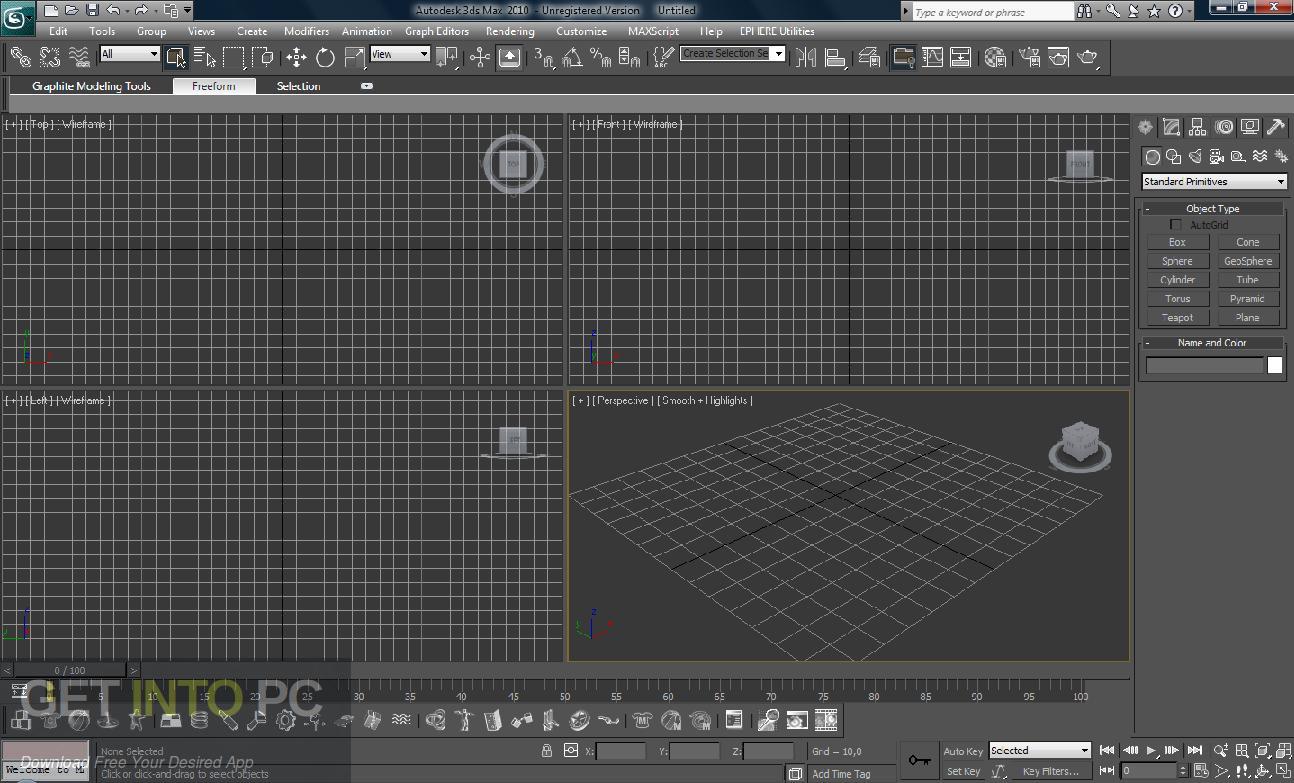Viewport: 1294px width, 783px height.
Task: Click the application logo button
Action: 18,17
